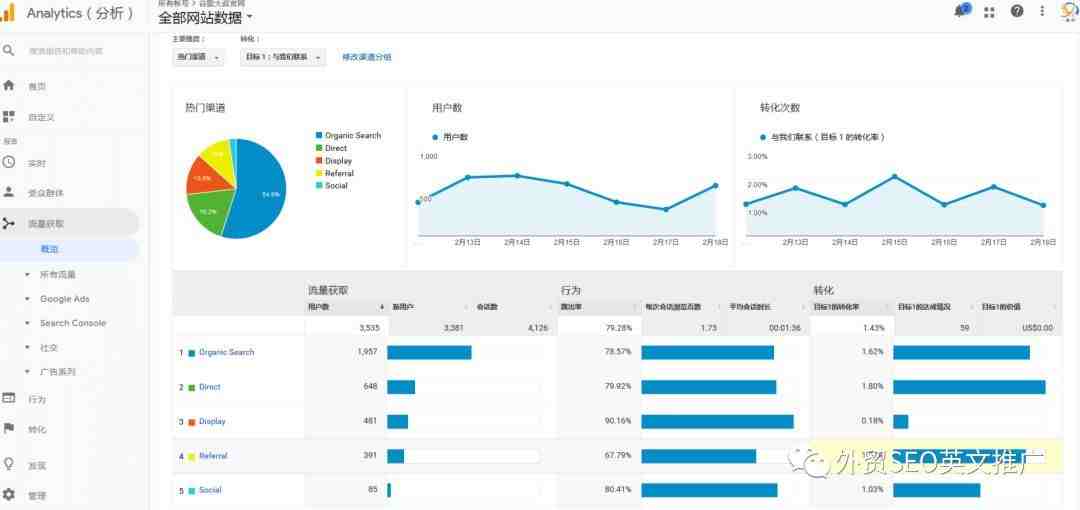This screenshot has width=1080, height=510.
Task: Open the 热门渠道 primary dimension dropdown
Action: coord(198,57)
